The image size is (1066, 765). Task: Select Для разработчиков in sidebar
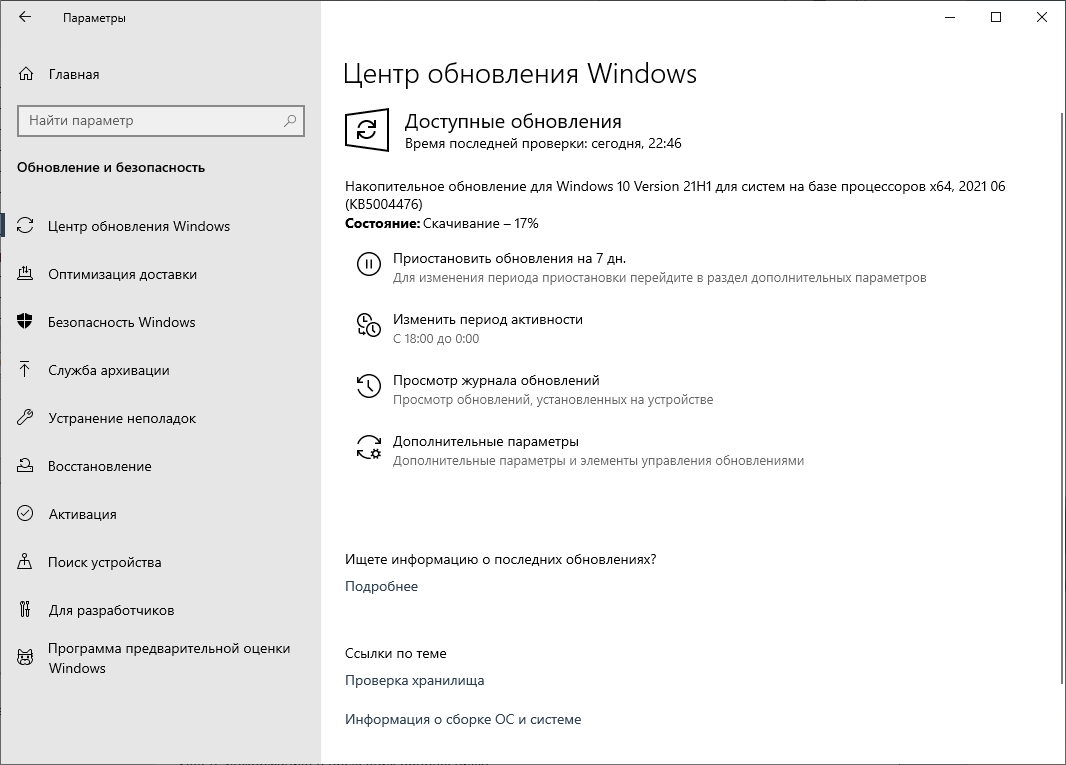(x=111, y=610)
